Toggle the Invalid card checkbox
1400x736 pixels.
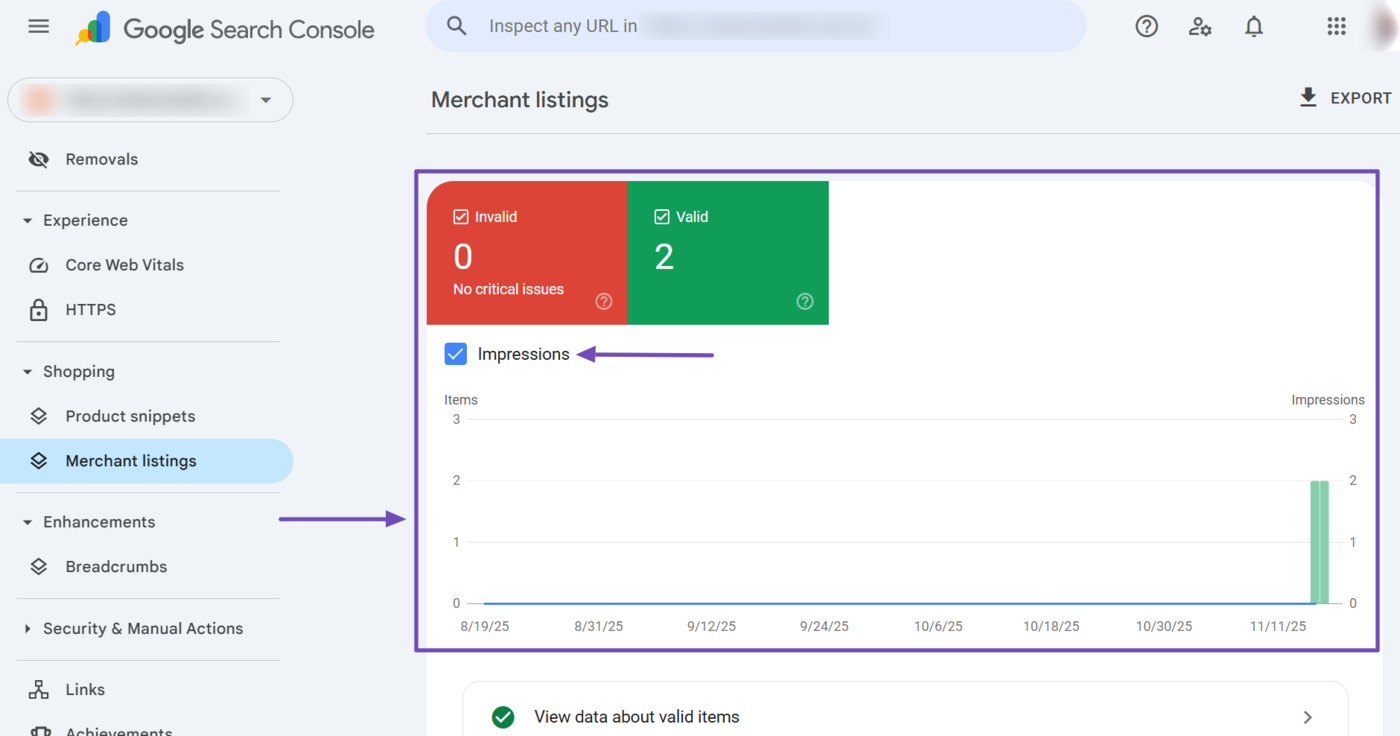click(x=461, y=215)
